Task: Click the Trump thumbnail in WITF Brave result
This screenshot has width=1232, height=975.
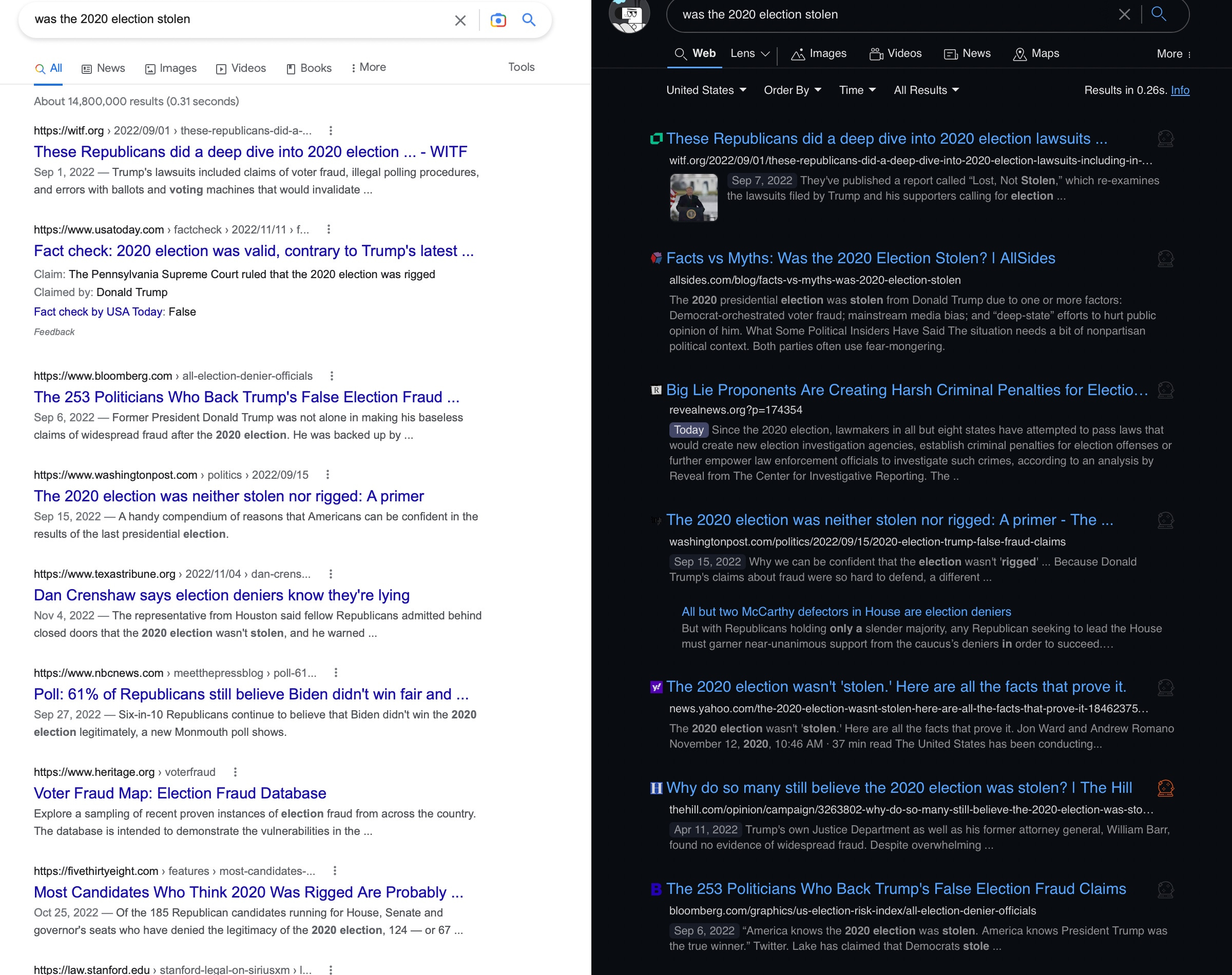Action: pyautogui.click(x=694, y=198)
